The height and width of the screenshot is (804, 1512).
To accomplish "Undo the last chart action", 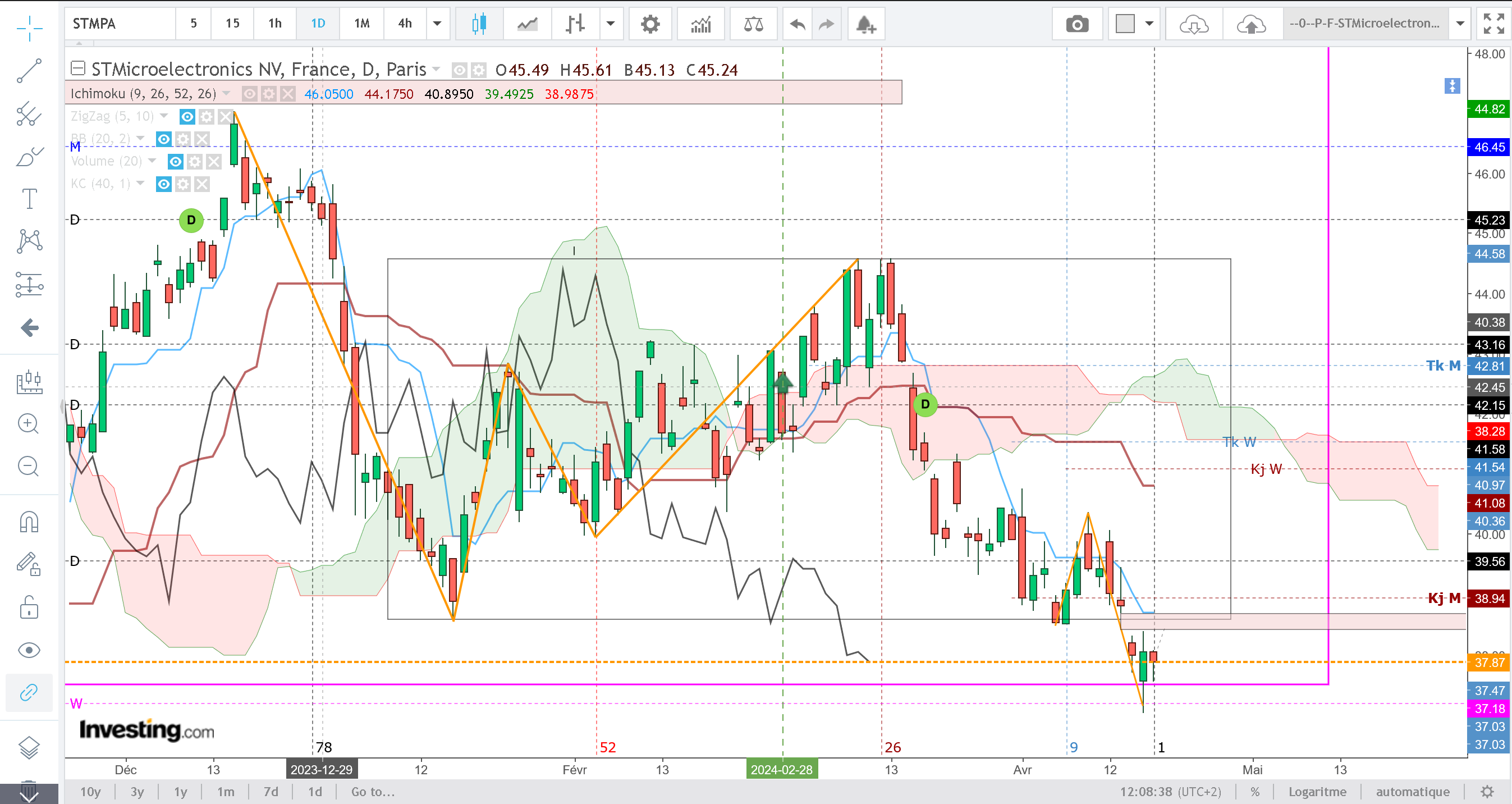I will point(798,24).
